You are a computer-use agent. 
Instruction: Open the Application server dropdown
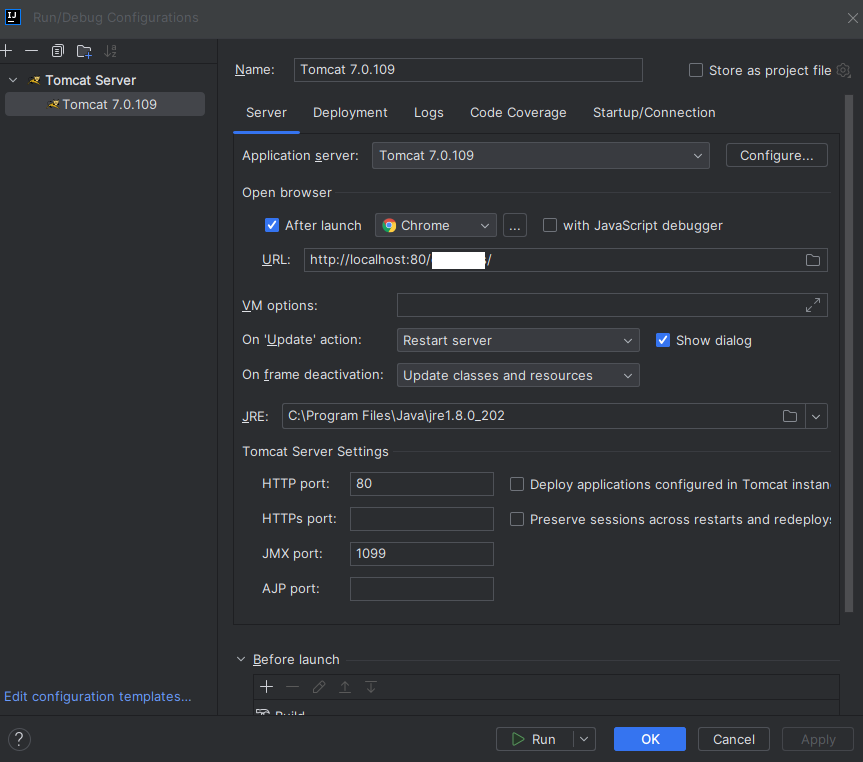click(x=540, y=156)
